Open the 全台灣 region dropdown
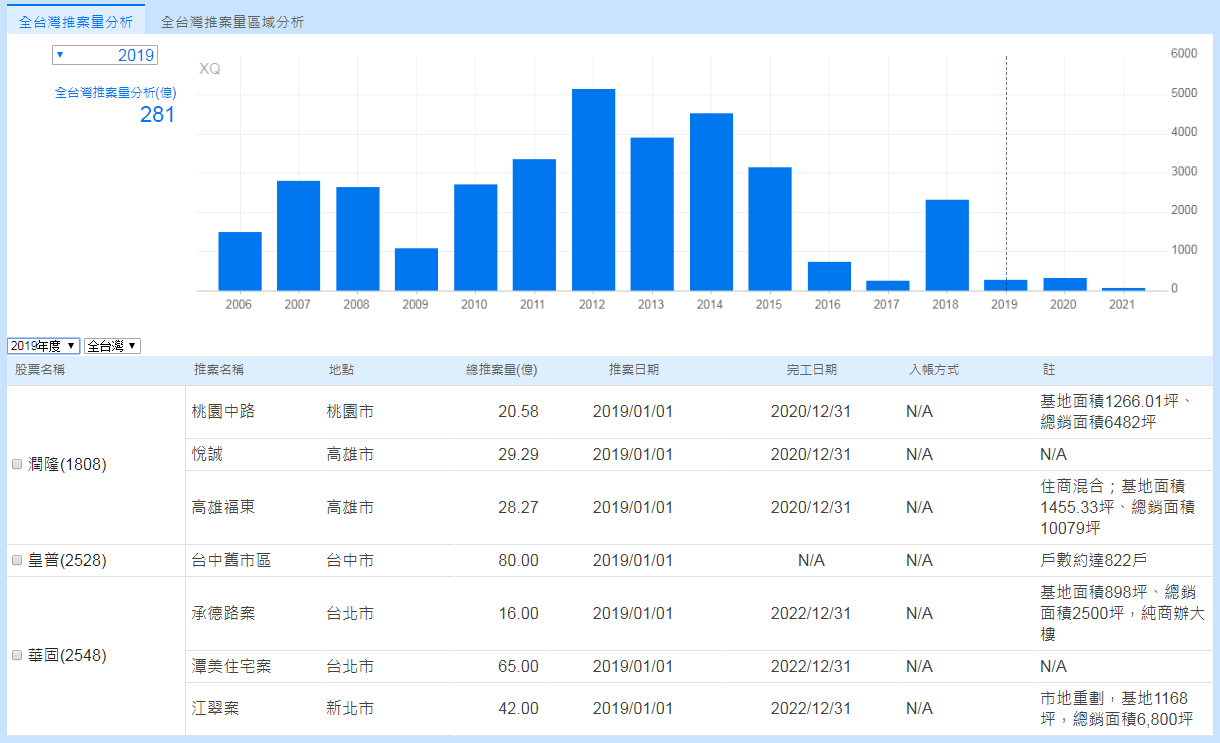 (x=112, y=346)
